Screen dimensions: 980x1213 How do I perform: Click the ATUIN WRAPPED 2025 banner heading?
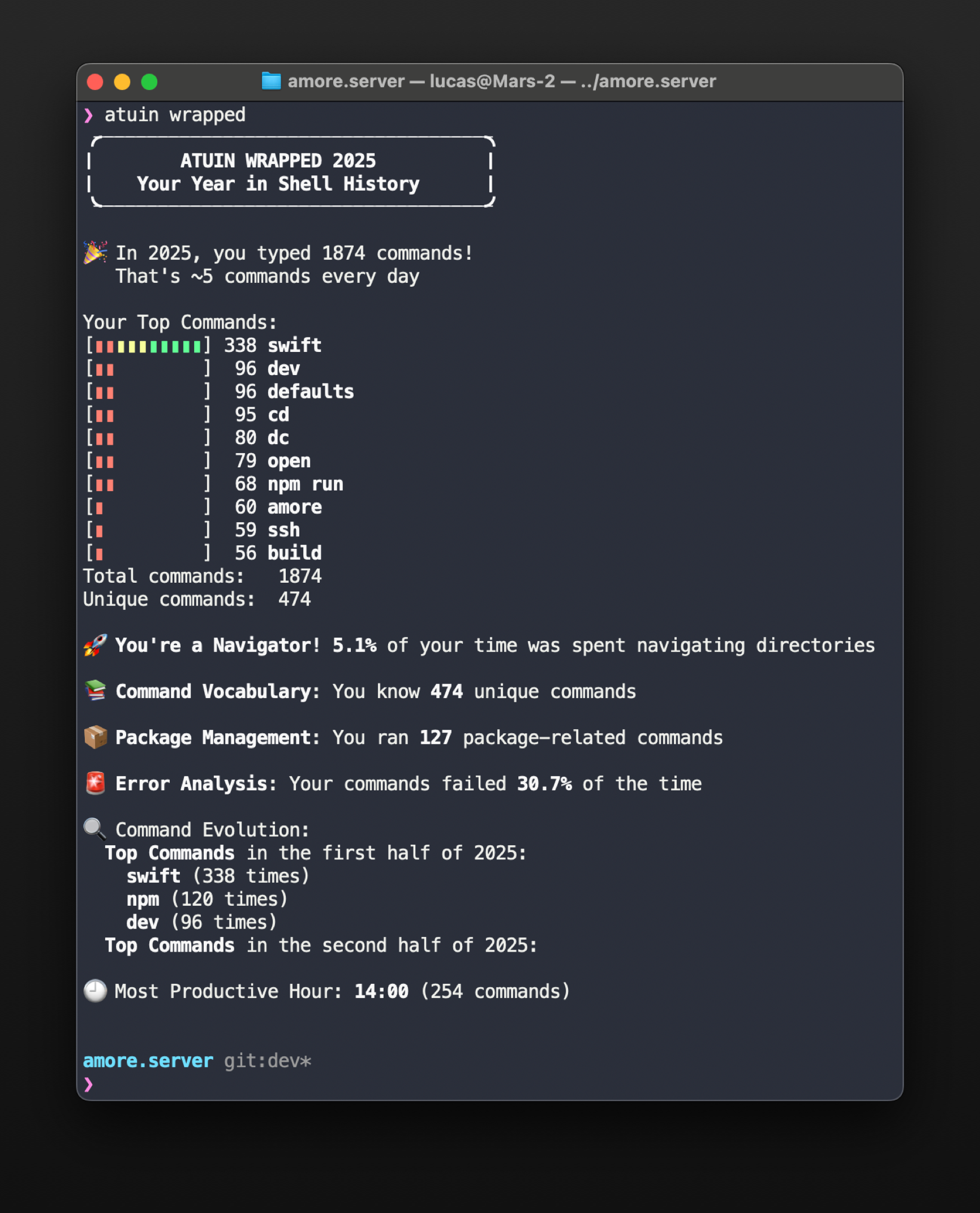(x=278, y=161)
